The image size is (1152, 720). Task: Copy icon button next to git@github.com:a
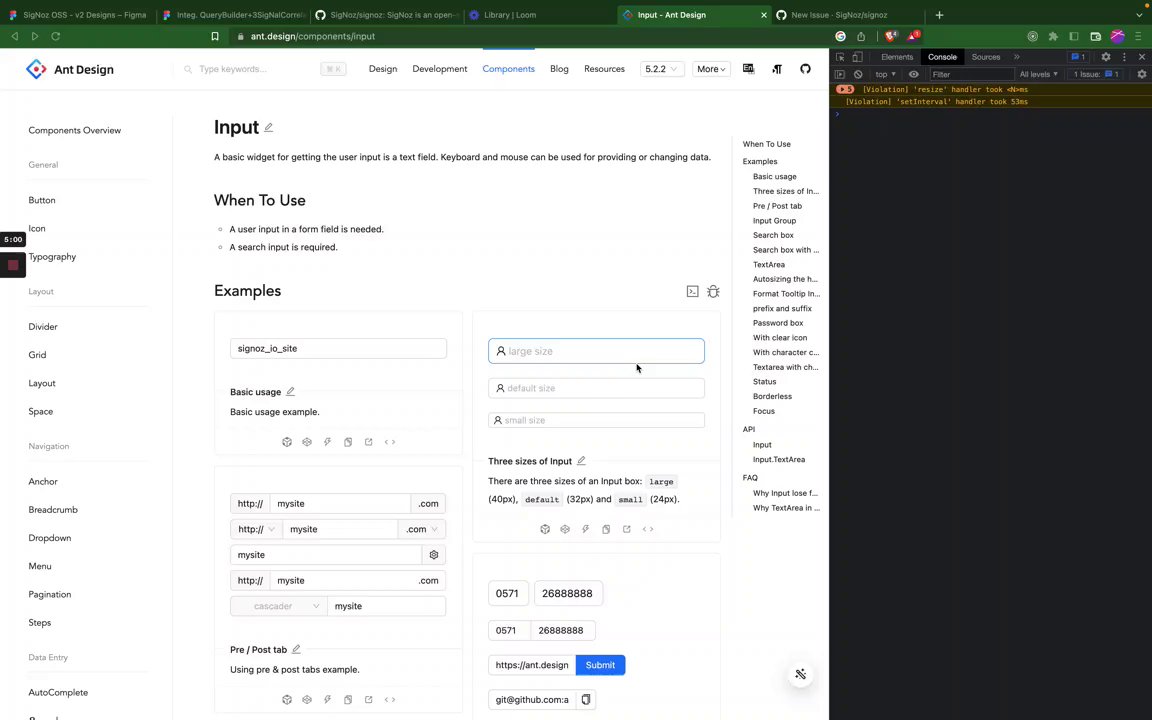point(586,699)
